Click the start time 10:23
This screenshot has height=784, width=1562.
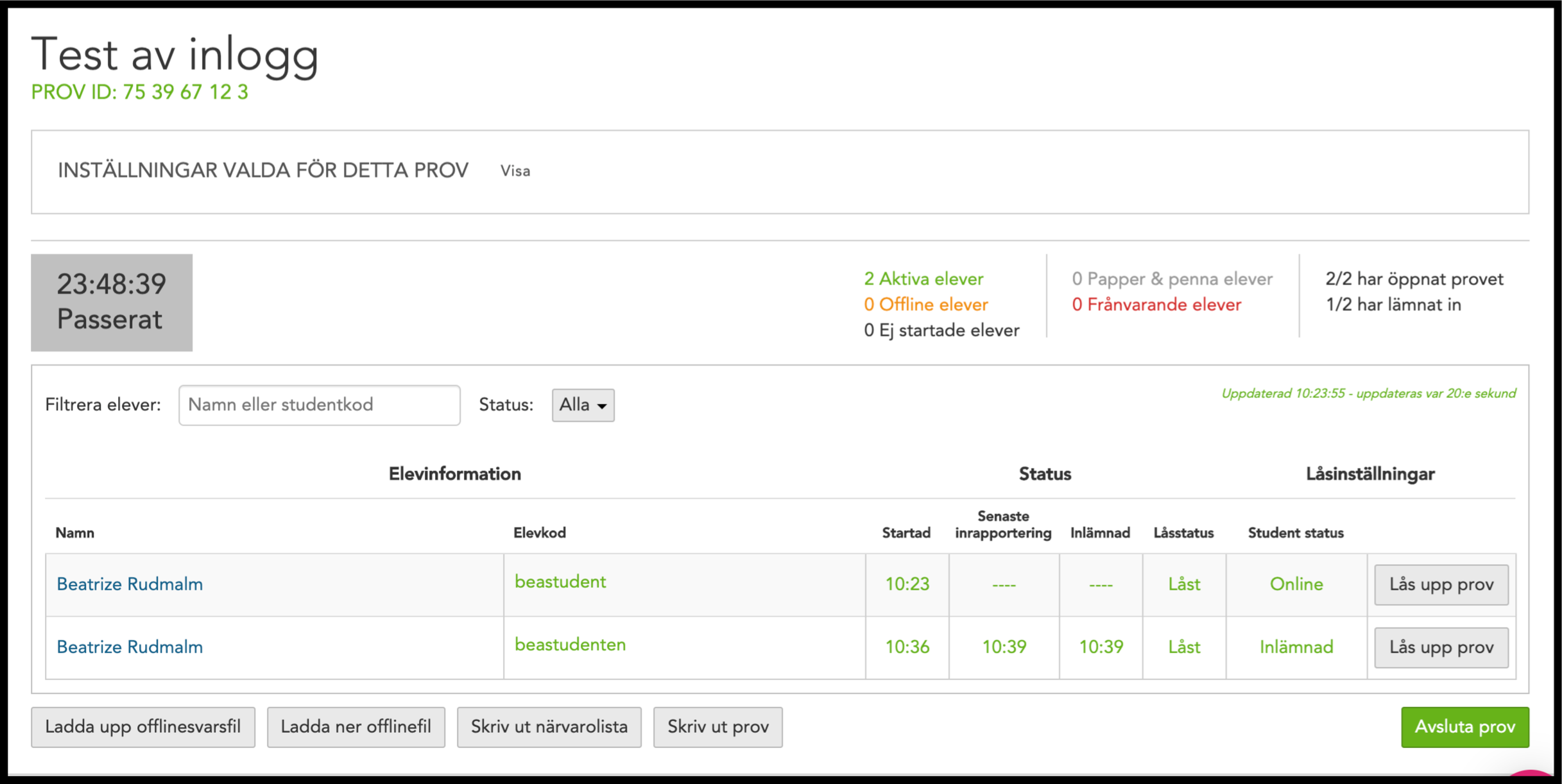pos(907,584)
